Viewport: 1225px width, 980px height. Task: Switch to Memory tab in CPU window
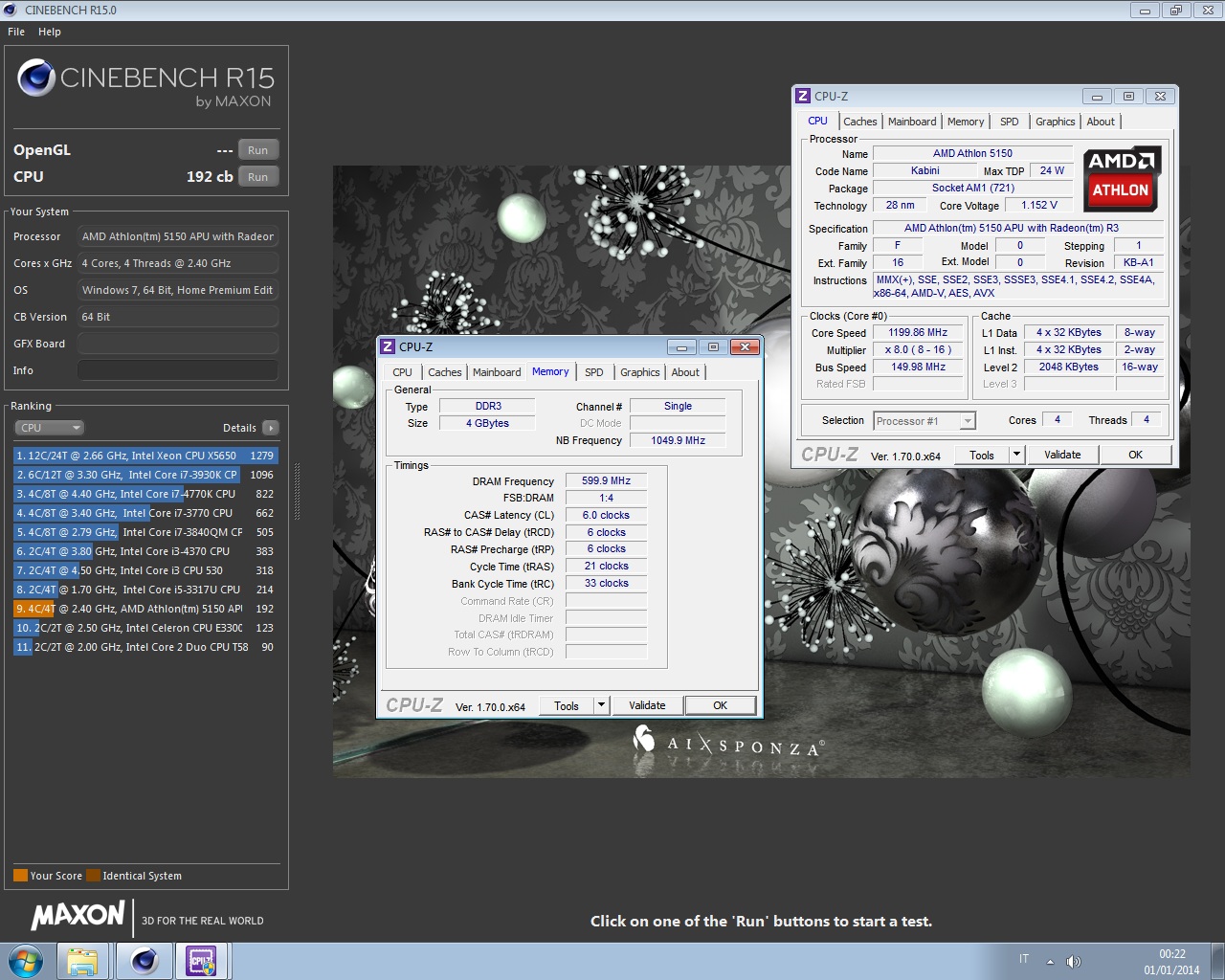pos(966,122)
